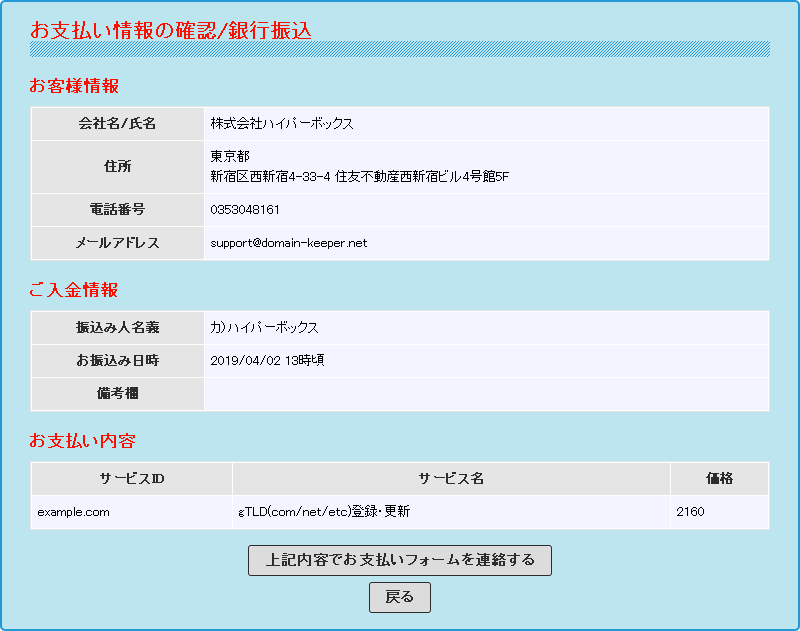
Task: Click the 振込み人名義 label cell
Action: tap(118, 327)
